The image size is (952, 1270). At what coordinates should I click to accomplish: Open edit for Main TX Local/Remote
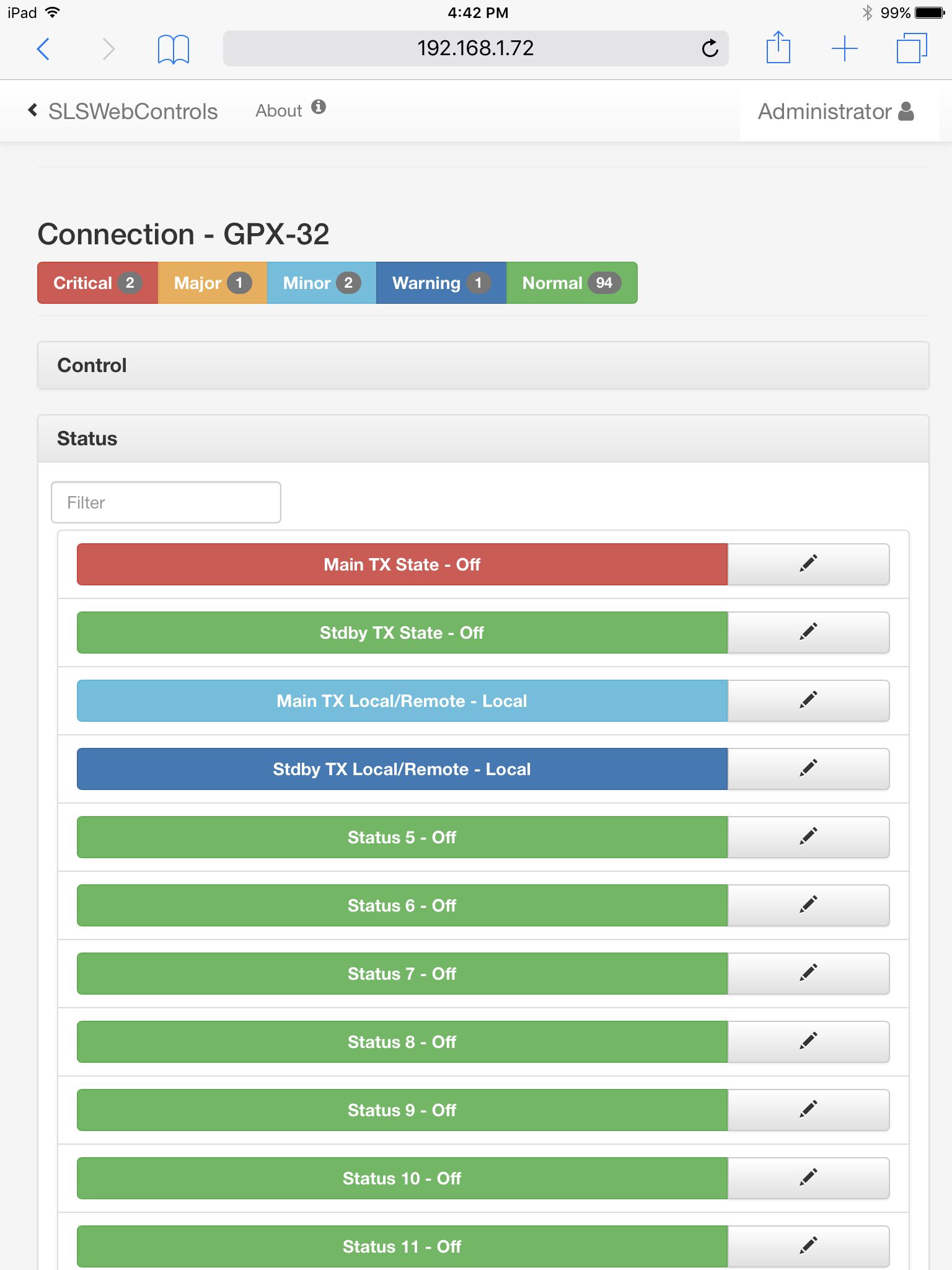point(808,701)
